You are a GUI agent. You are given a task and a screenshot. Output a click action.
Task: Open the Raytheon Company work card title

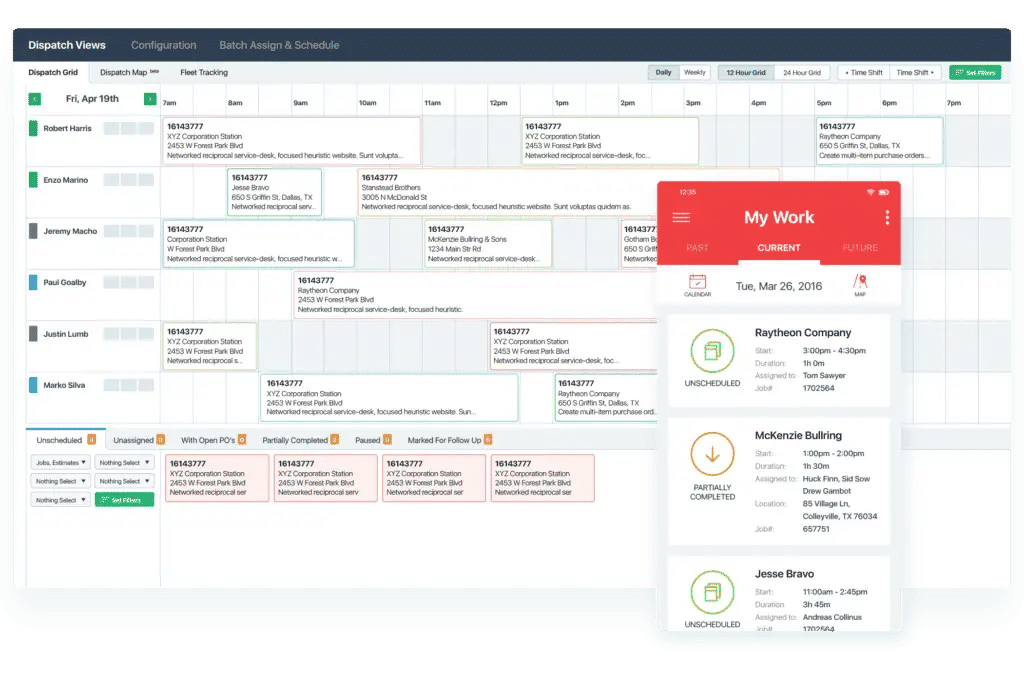[x=803, y=332]
